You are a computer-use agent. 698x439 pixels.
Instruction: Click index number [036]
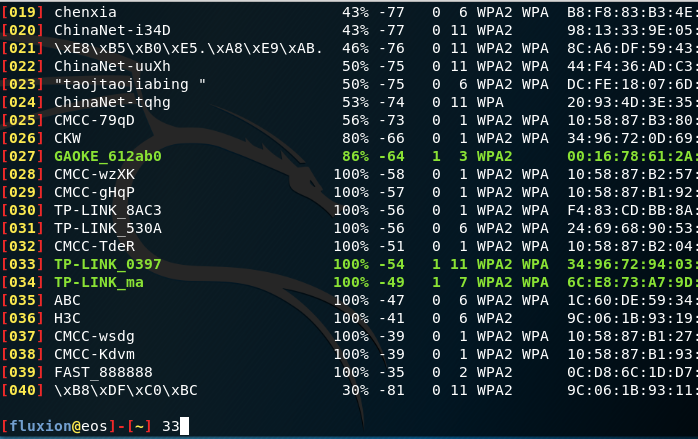(x=22, y=318)
